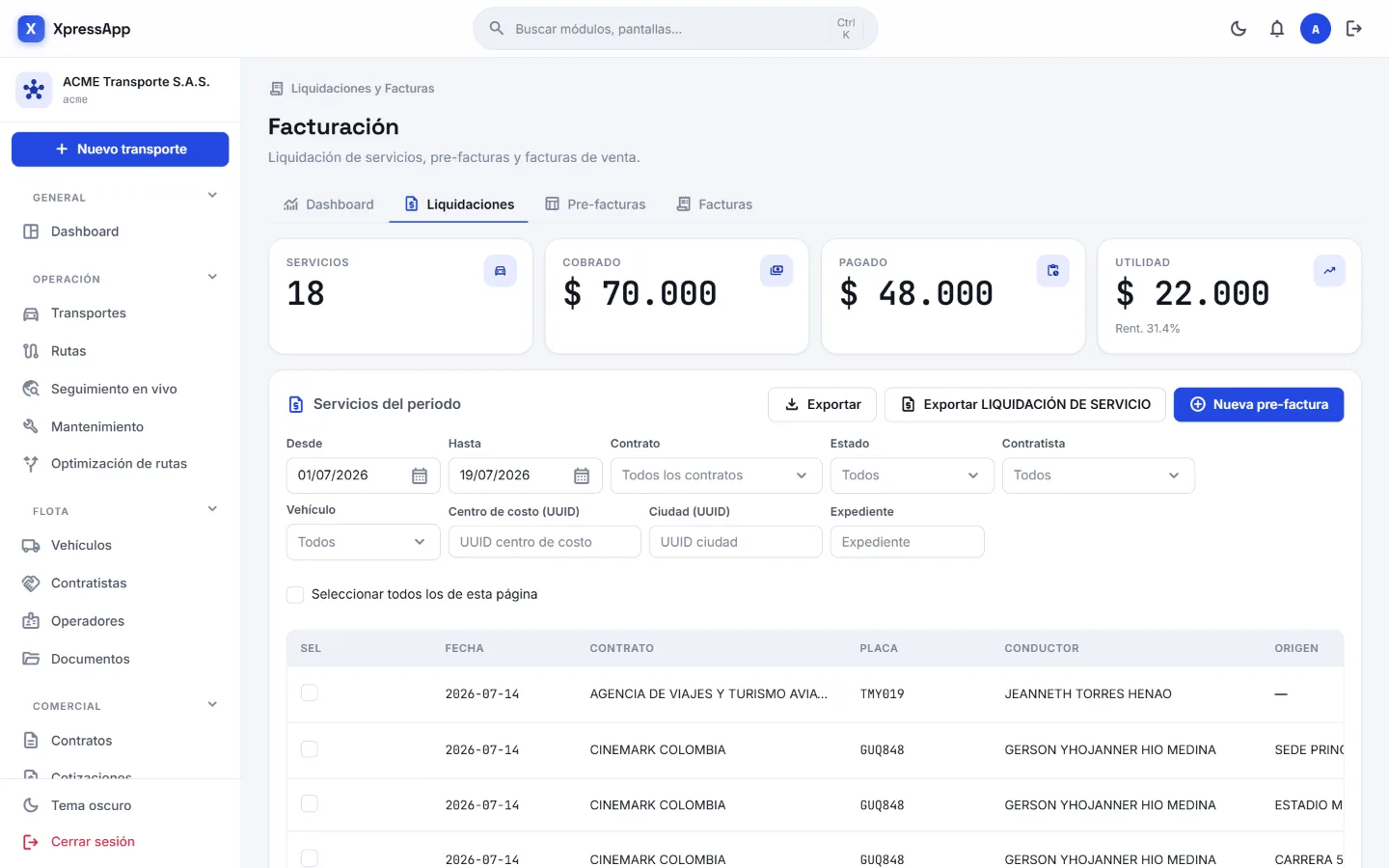Click the Ciudad UUID input field

735,542
